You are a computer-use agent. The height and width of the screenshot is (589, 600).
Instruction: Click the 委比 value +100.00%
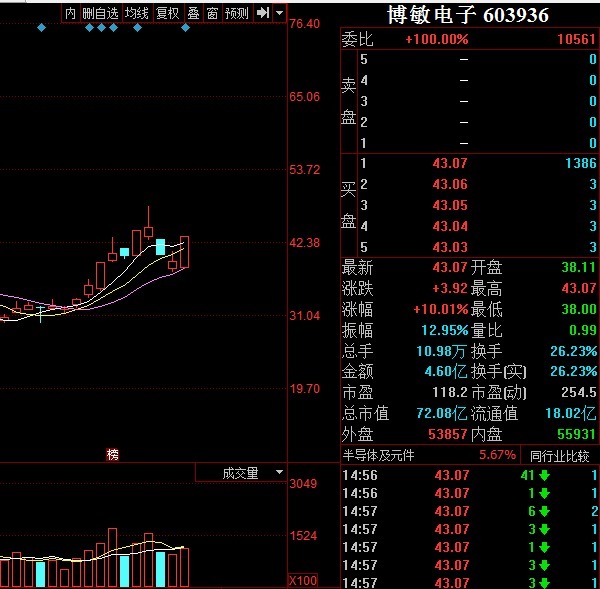437,39
